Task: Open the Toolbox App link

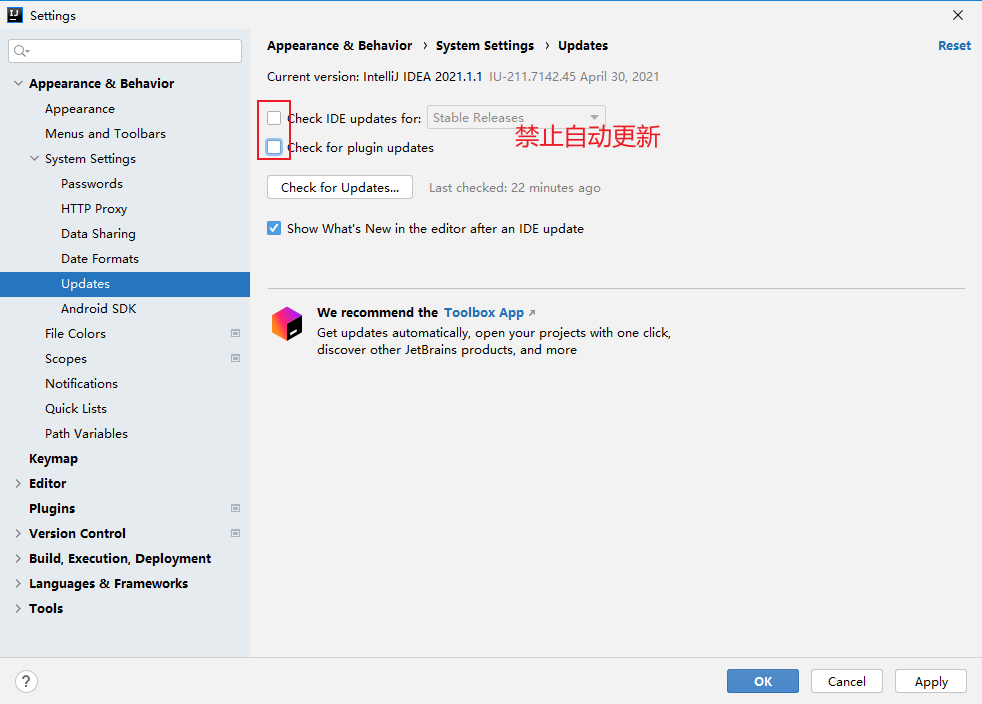Action: click(484, 313)
